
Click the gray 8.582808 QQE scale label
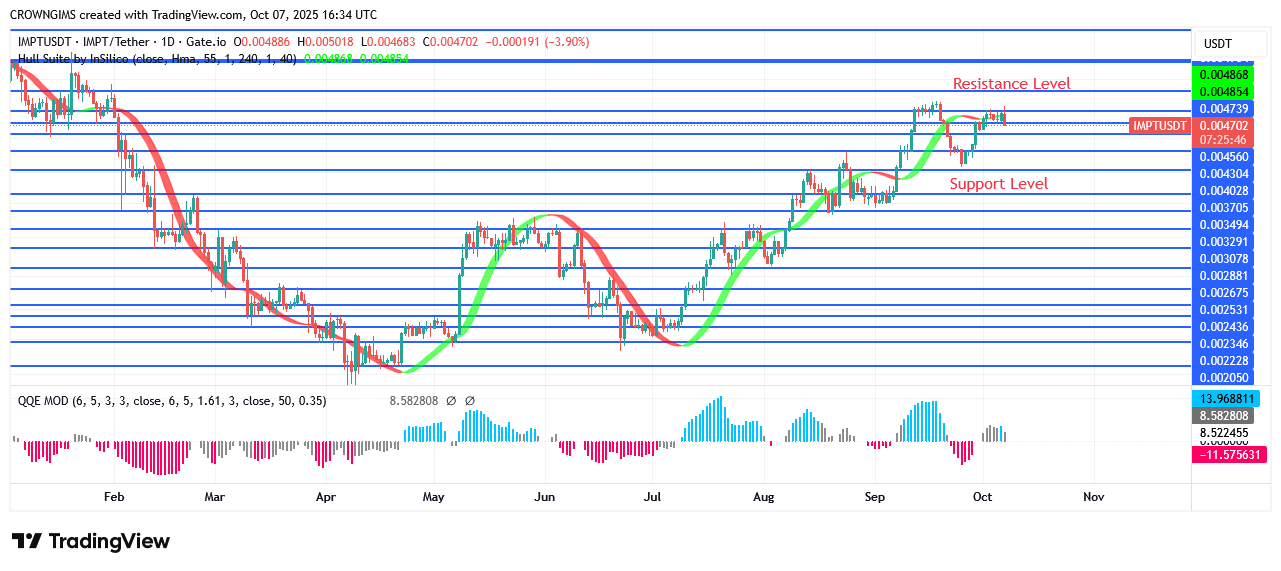[x=1224, y=415]
